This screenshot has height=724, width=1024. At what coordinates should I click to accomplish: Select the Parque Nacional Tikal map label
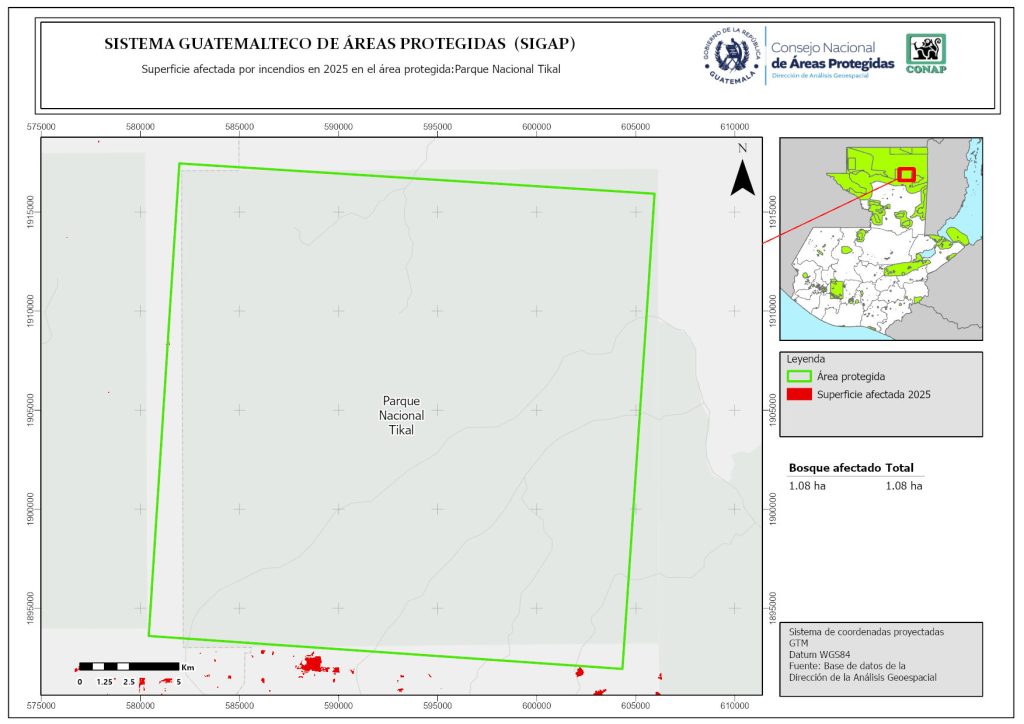pyautogui.click(x=401, y=415)
